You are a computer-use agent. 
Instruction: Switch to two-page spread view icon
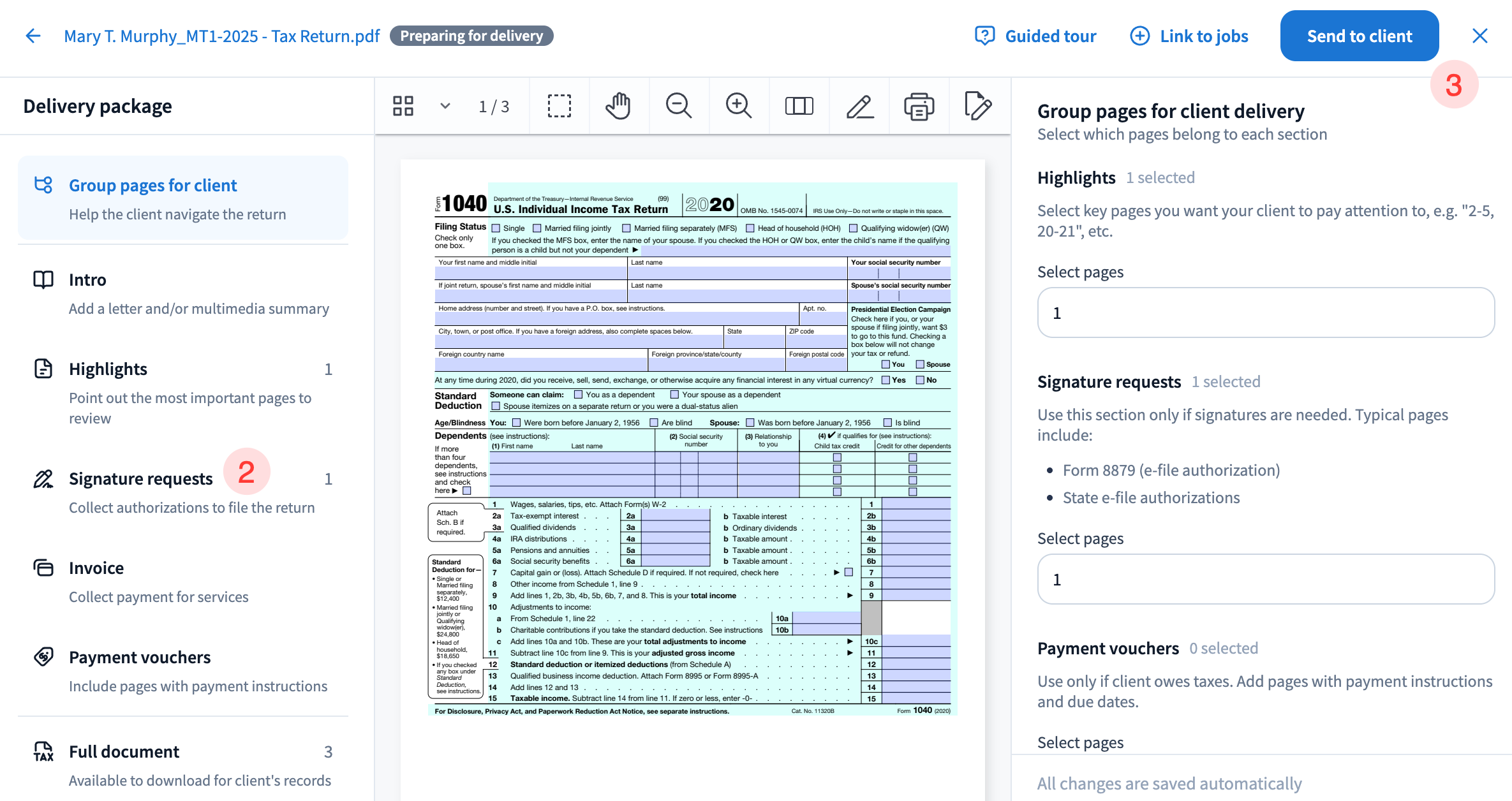[x=799, y=106]
